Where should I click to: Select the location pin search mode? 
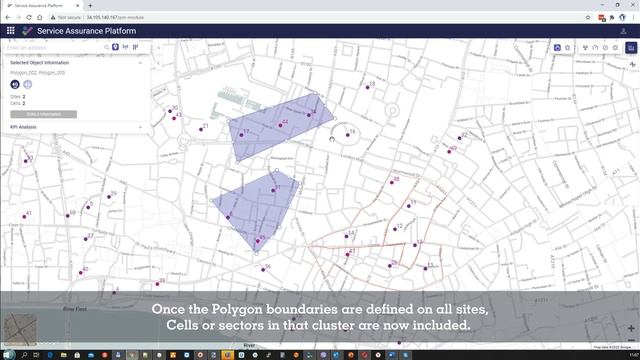pos(116,47)
